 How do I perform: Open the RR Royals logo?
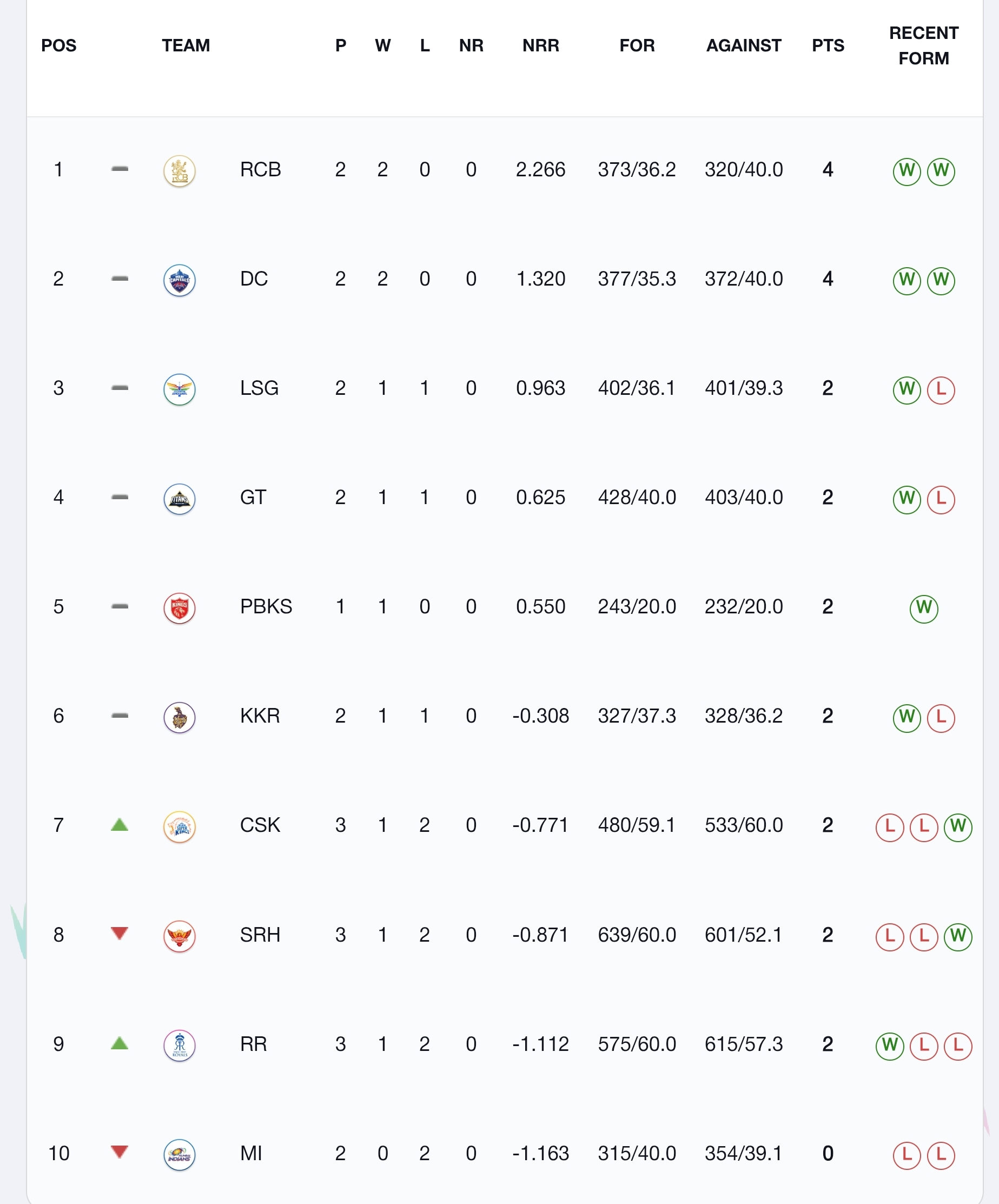tap(180, 1046)
